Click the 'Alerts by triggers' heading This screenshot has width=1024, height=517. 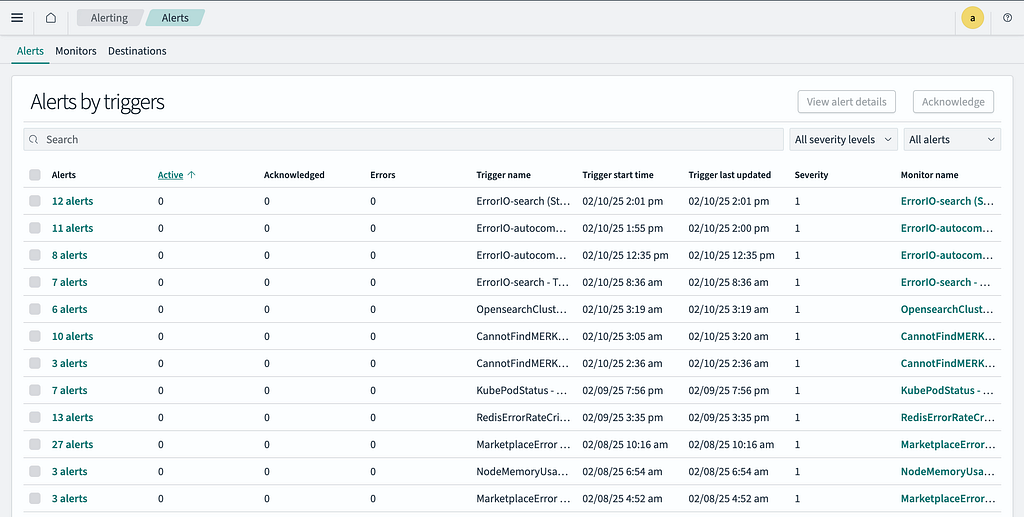pos(97,102)
